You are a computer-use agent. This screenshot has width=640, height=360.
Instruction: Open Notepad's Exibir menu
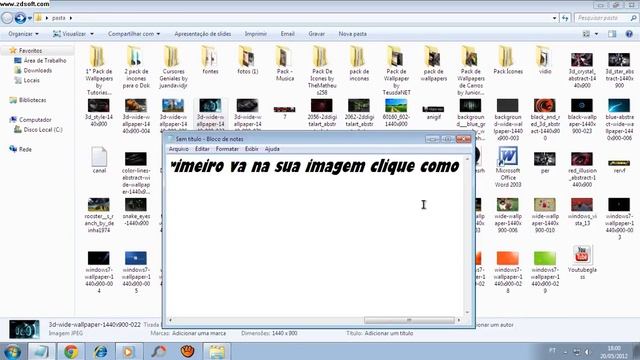(251, 149)
